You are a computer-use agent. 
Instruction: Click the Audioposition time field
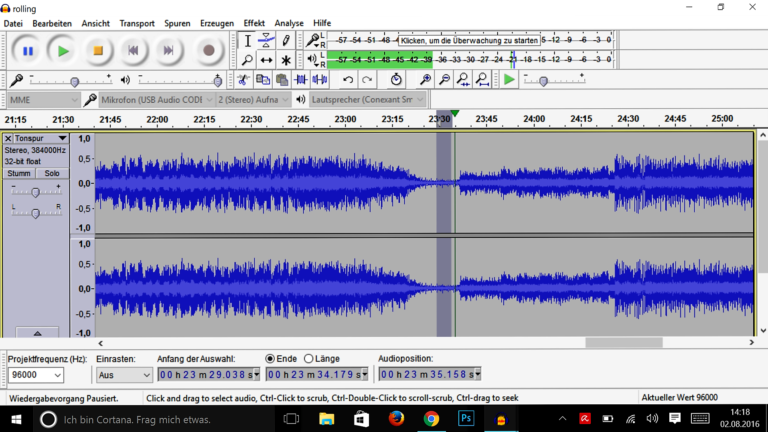pyautogui.click(x=429, y=375)
